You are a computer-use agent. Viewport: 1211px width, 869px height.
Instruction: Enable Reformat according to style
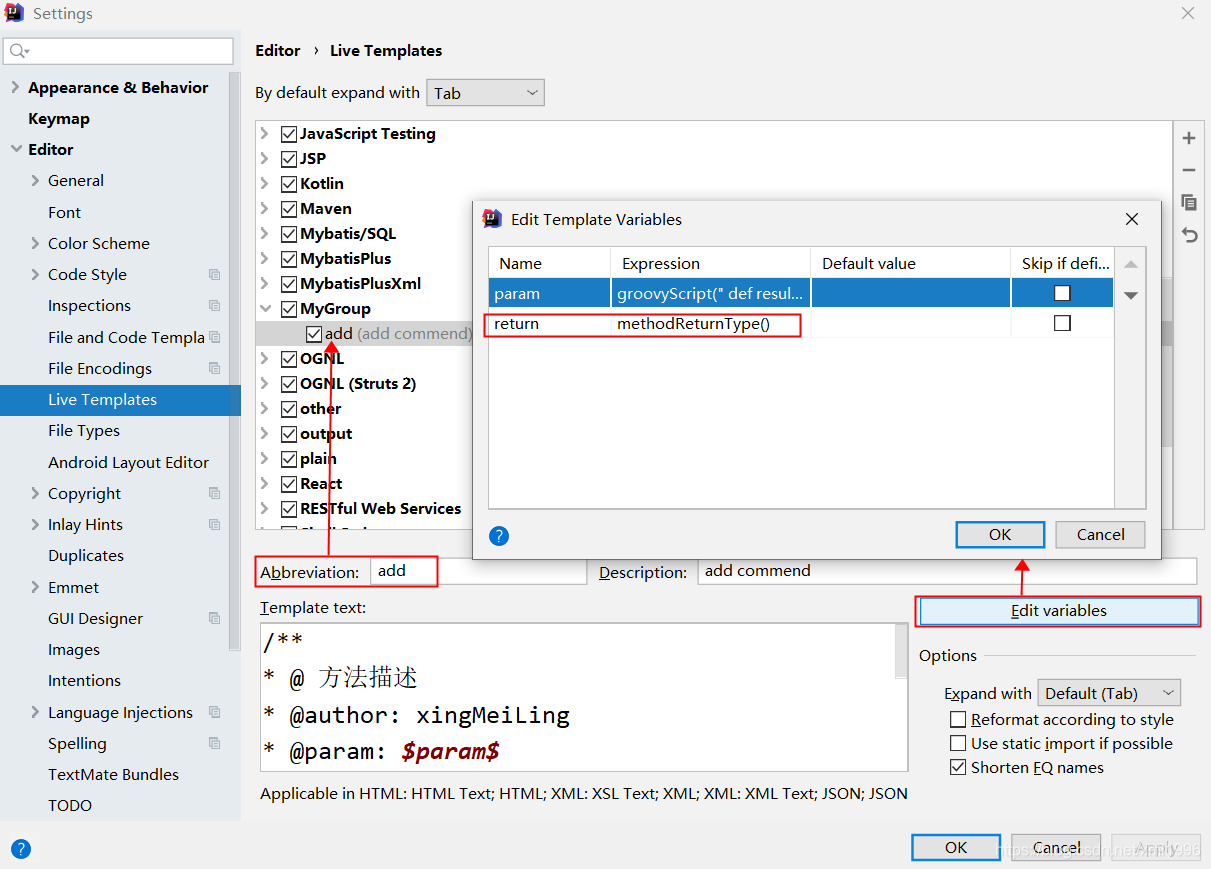tap(958, 720)
